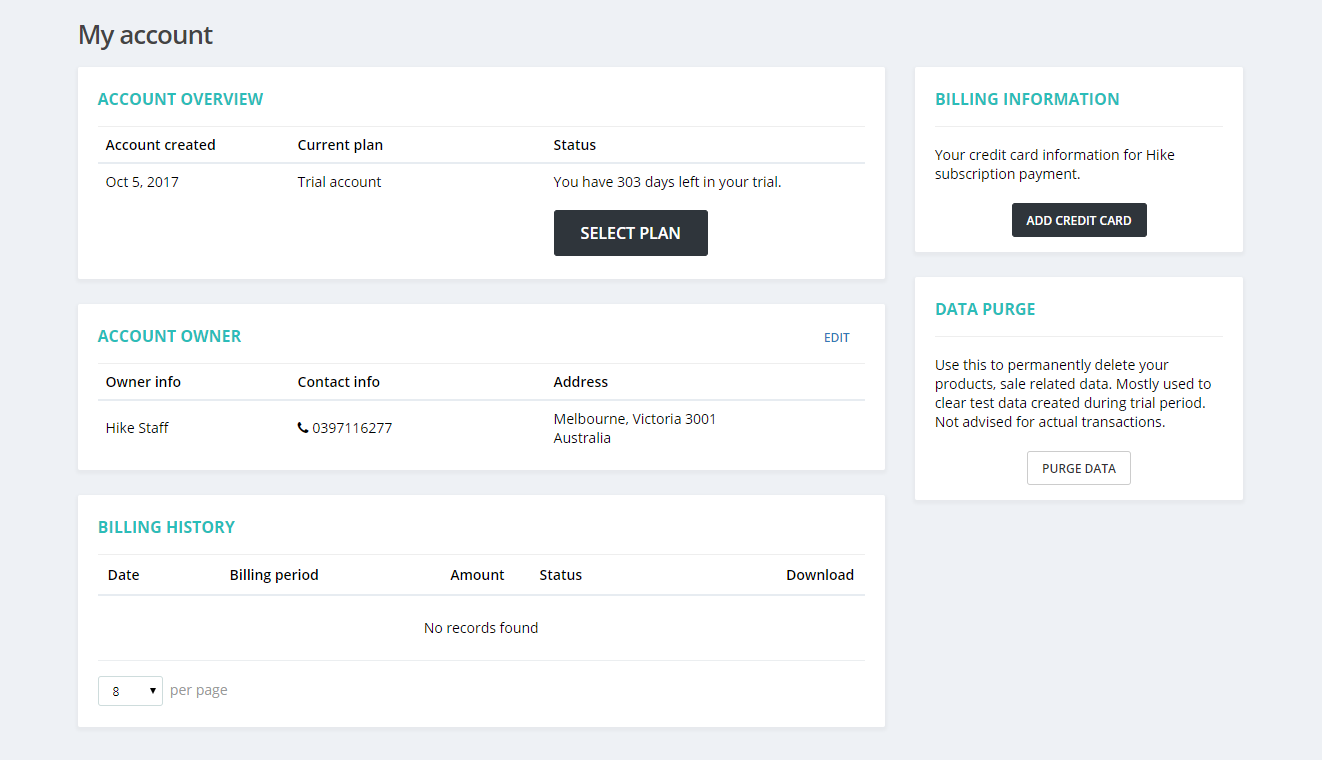
Task: Click the Download column header
Action: pos(819,575)
